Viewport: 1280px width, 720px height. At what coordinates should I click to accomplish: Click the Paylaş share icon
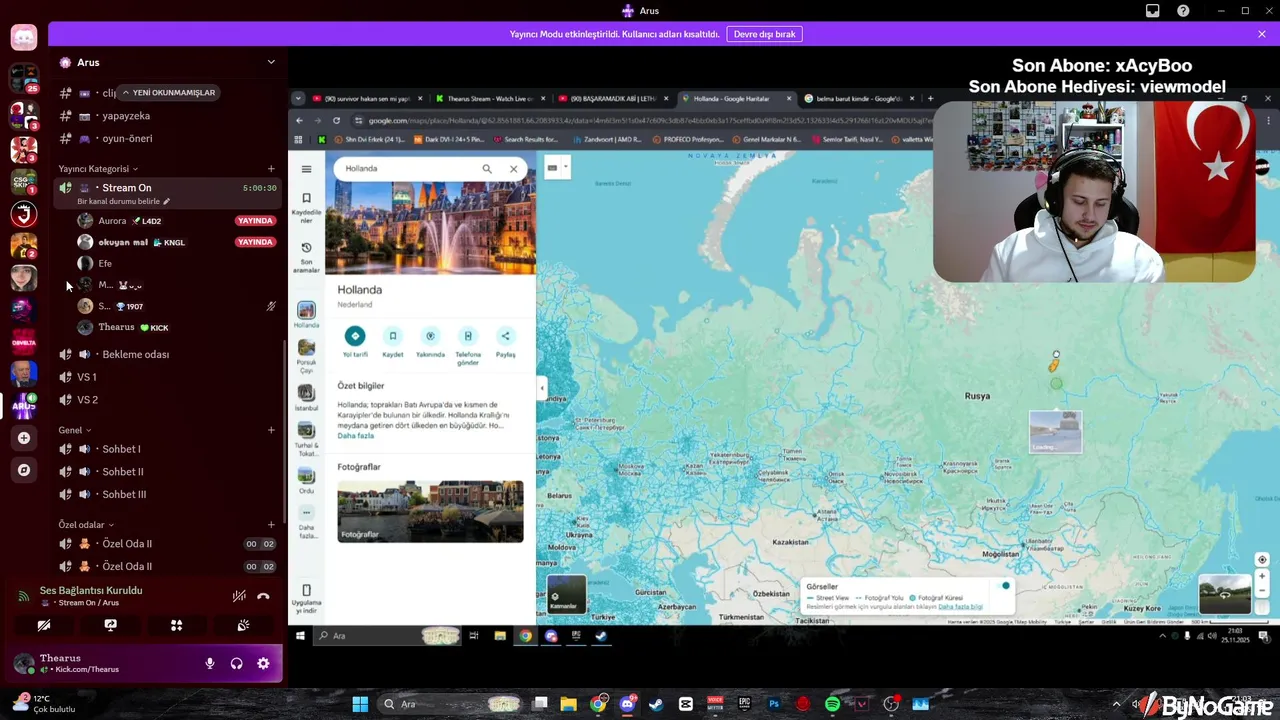point(505,336)
